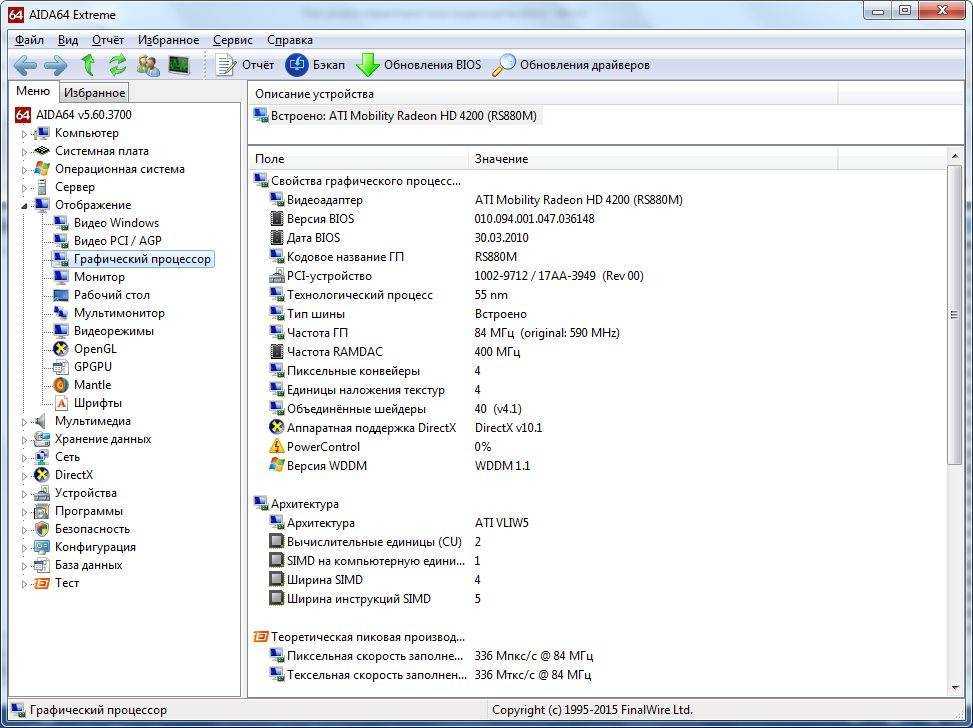Click the Безопасность shield icon
Viewport: 973px width, 728px height.
click(42, 529)
